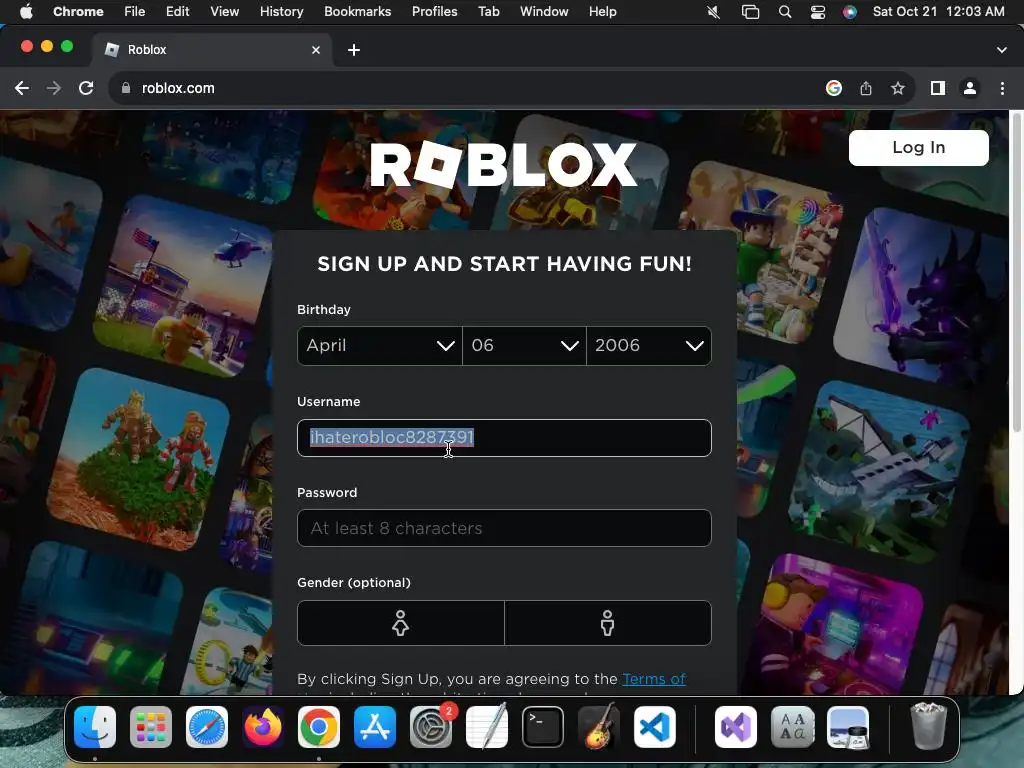This screenshot has width=1024, height=768.
Task: Open Font Book from the Dock
Action: (x=792, y=727)
